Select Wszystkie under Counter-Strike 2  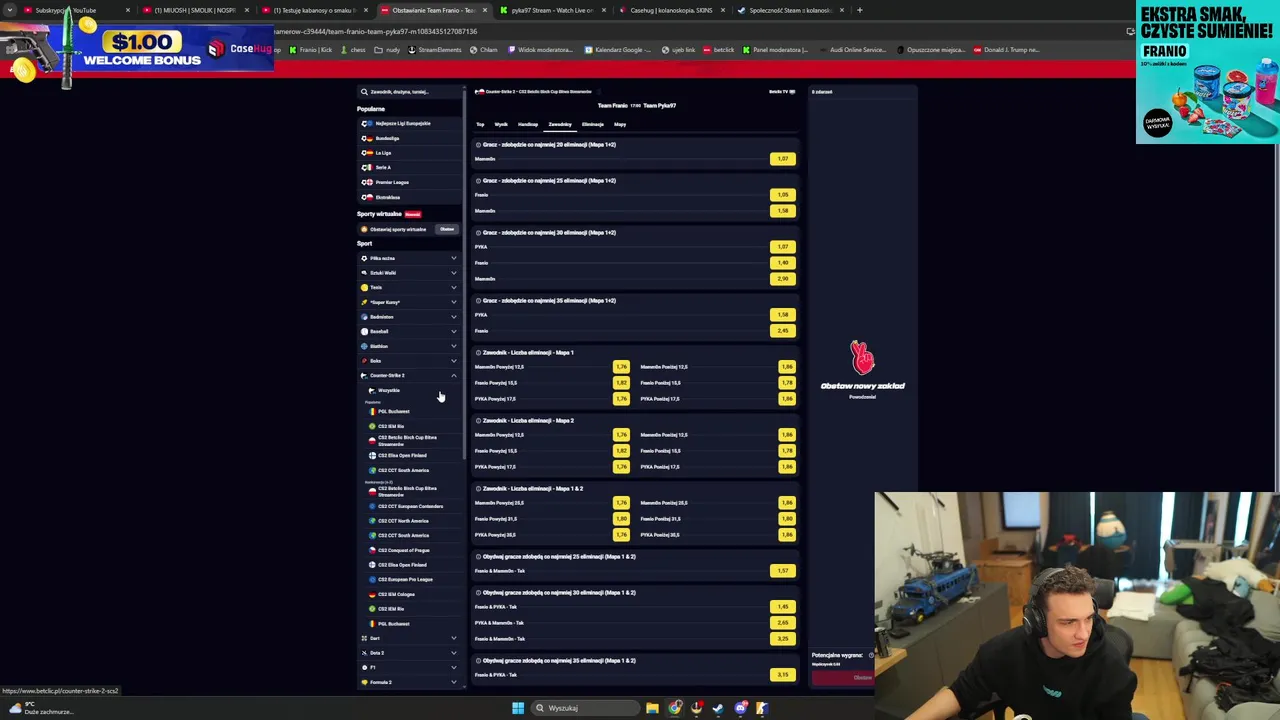point(389,390)
